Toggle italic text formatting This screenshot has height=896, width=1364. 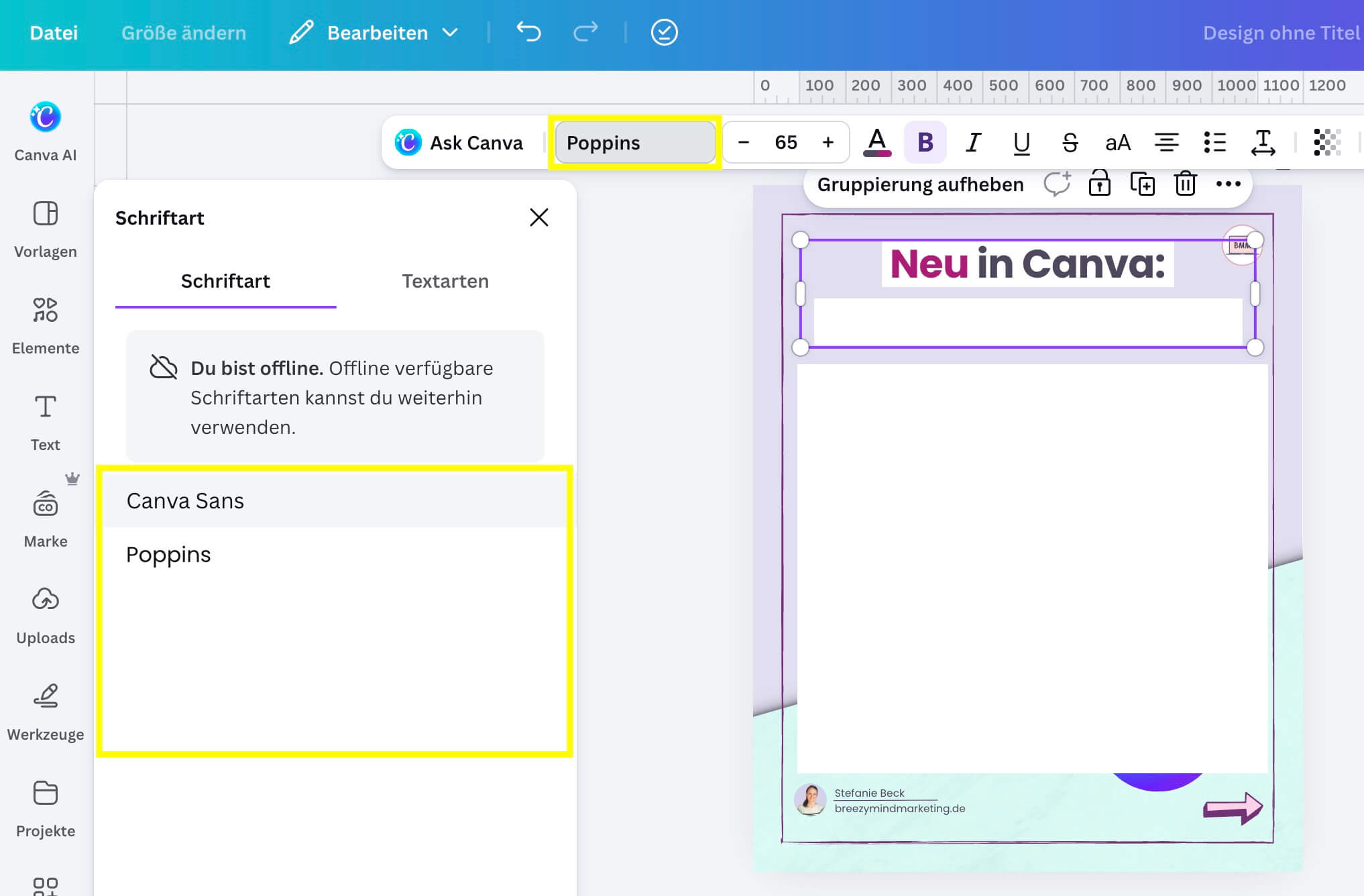point(973,142)
